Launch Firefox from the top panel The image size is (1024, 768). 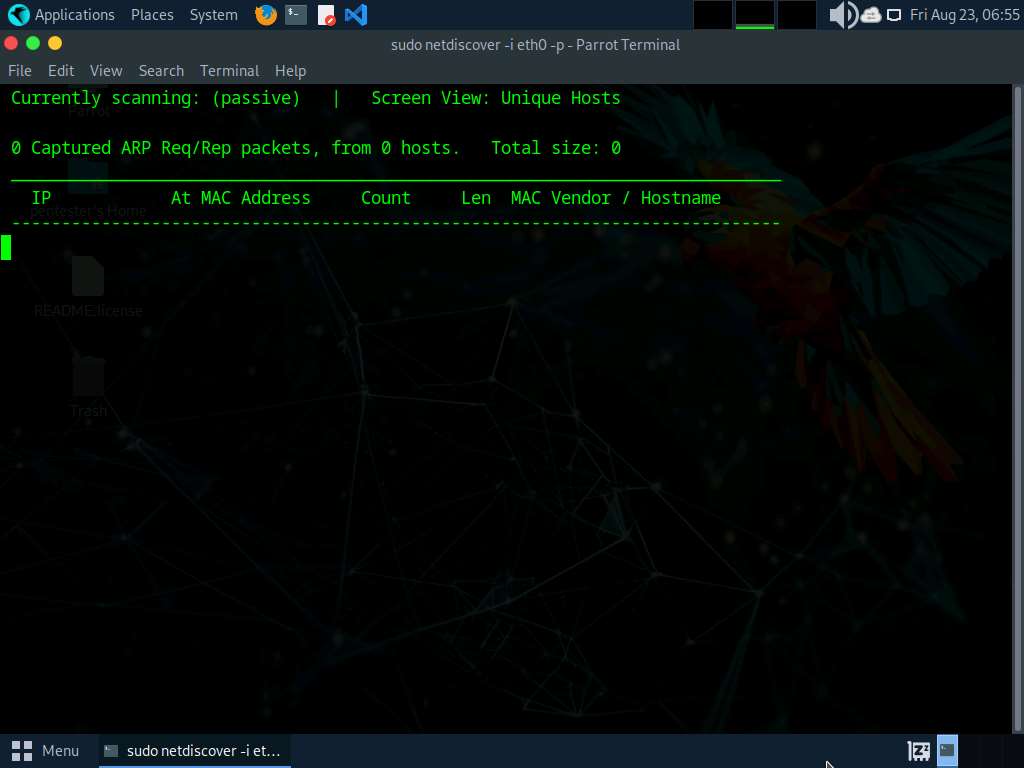click(266, 14)
